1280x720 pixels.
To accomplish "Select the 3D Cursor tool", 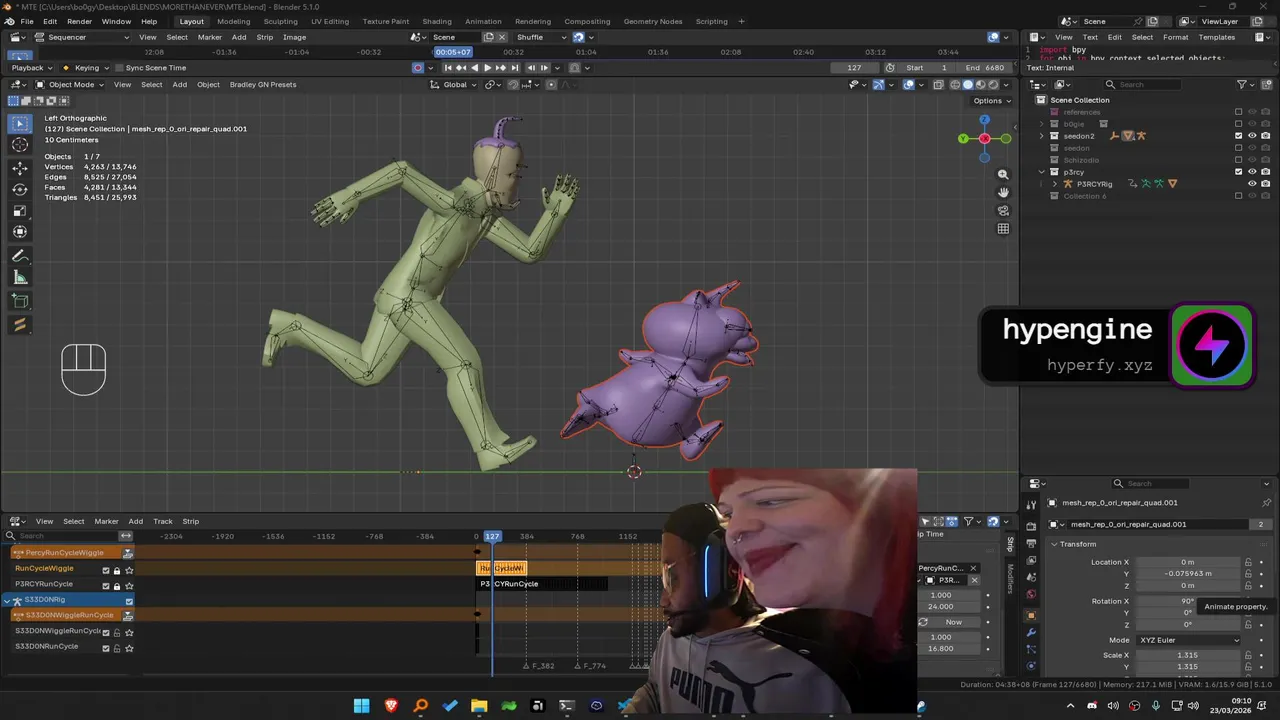I will tap(20, 145).
